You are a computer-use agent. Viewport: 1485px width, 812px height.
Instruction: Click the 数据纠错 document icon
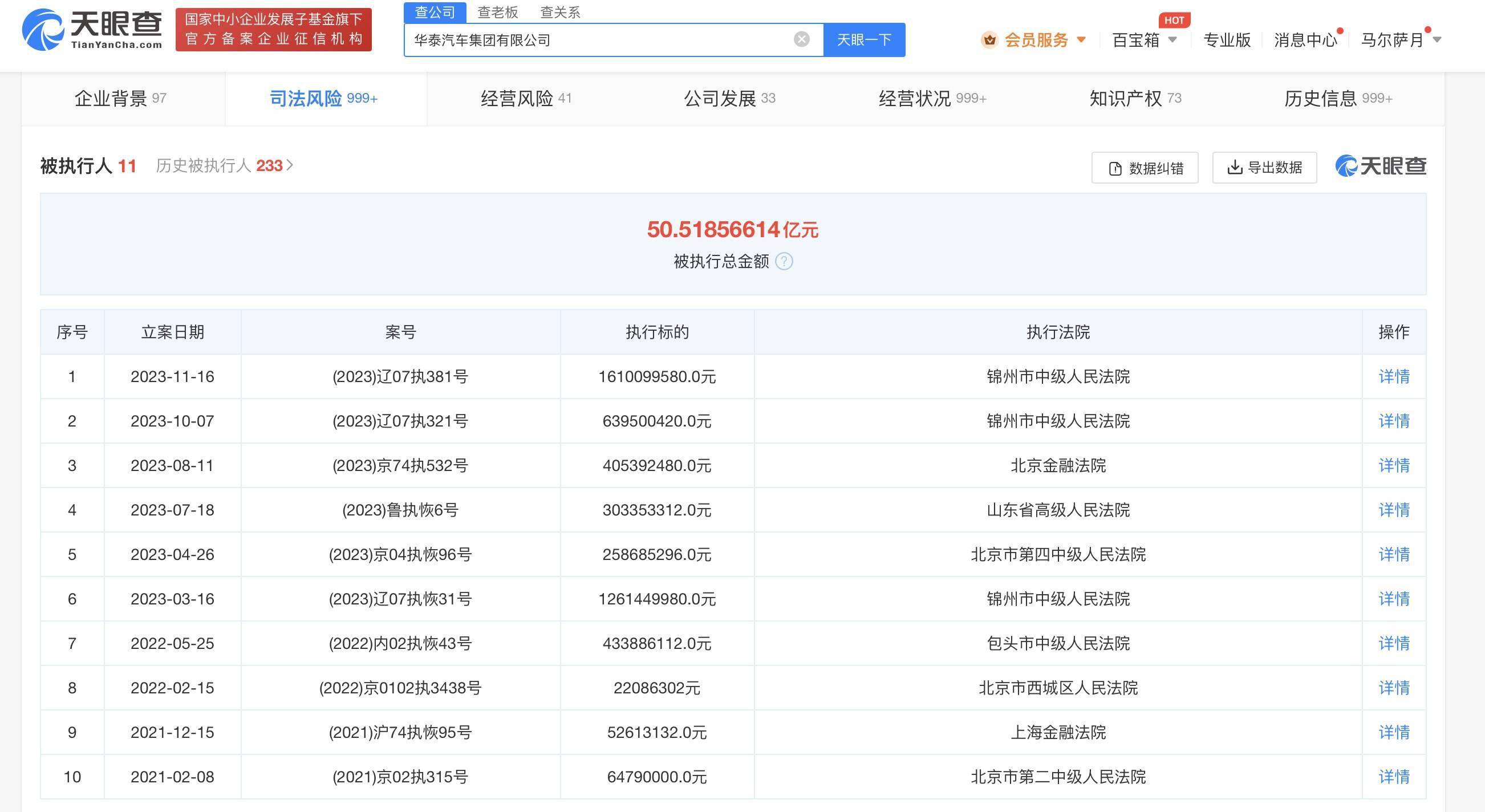coord(1115,168)
